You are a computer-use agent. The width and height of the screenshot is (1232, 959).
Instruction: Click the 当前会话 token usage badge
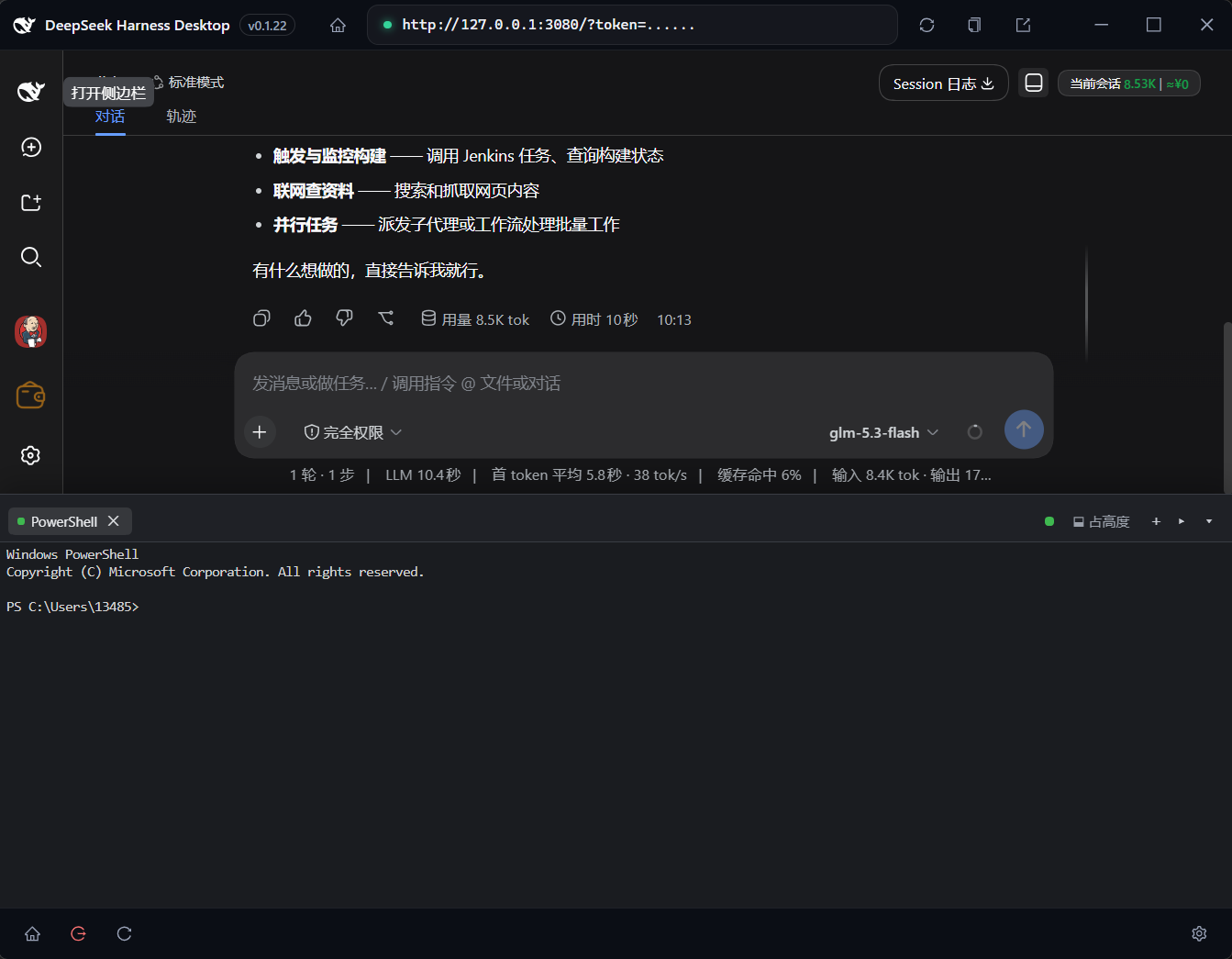(x=1129, y=84)
